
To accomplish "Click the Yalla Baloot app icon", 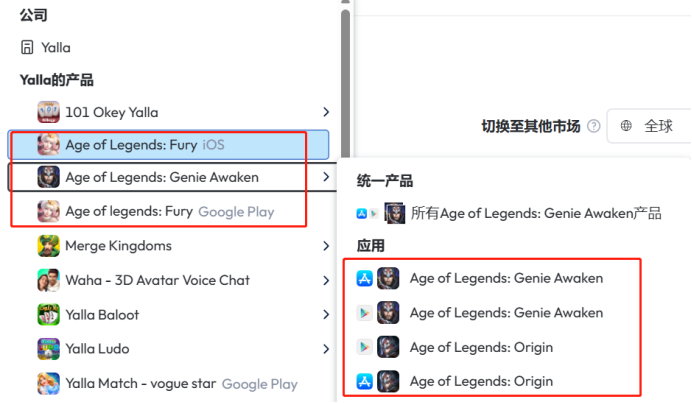I will 49,315.
